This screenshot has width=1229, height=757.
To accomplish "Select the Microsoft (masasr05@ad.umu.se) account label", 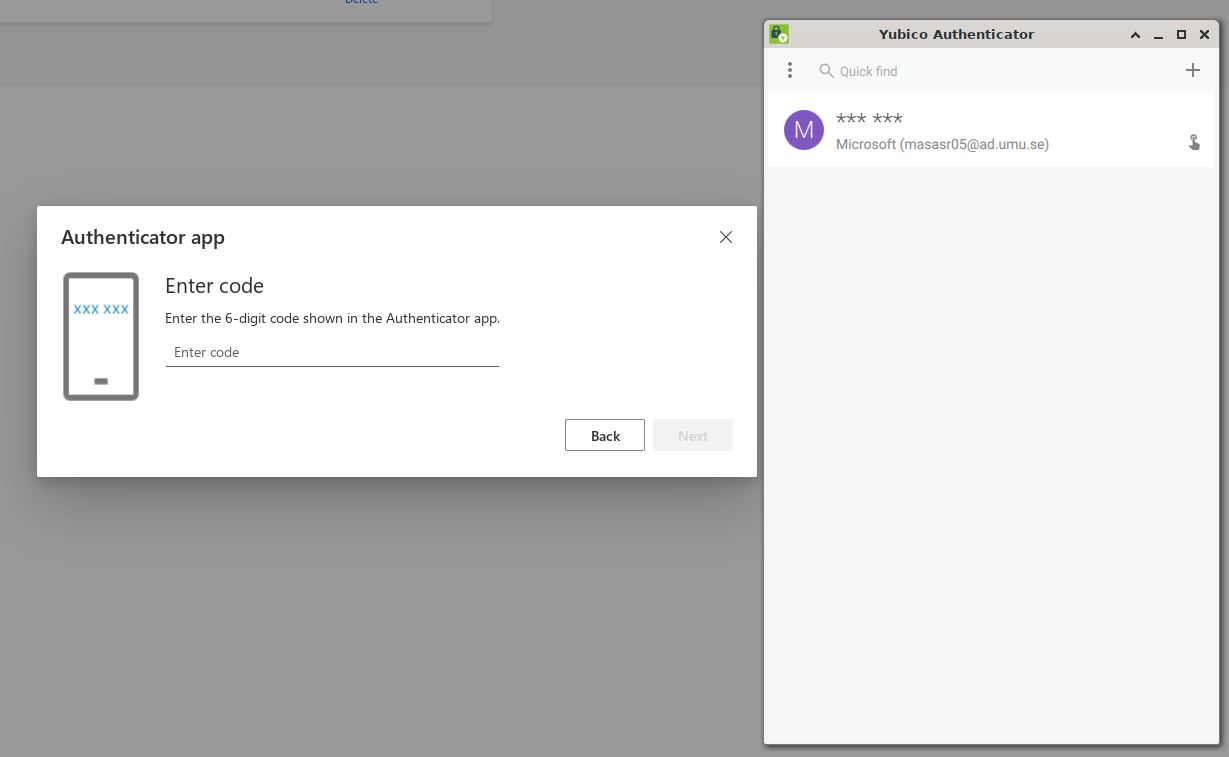I will pyautogui.click(x=942, y=144).
